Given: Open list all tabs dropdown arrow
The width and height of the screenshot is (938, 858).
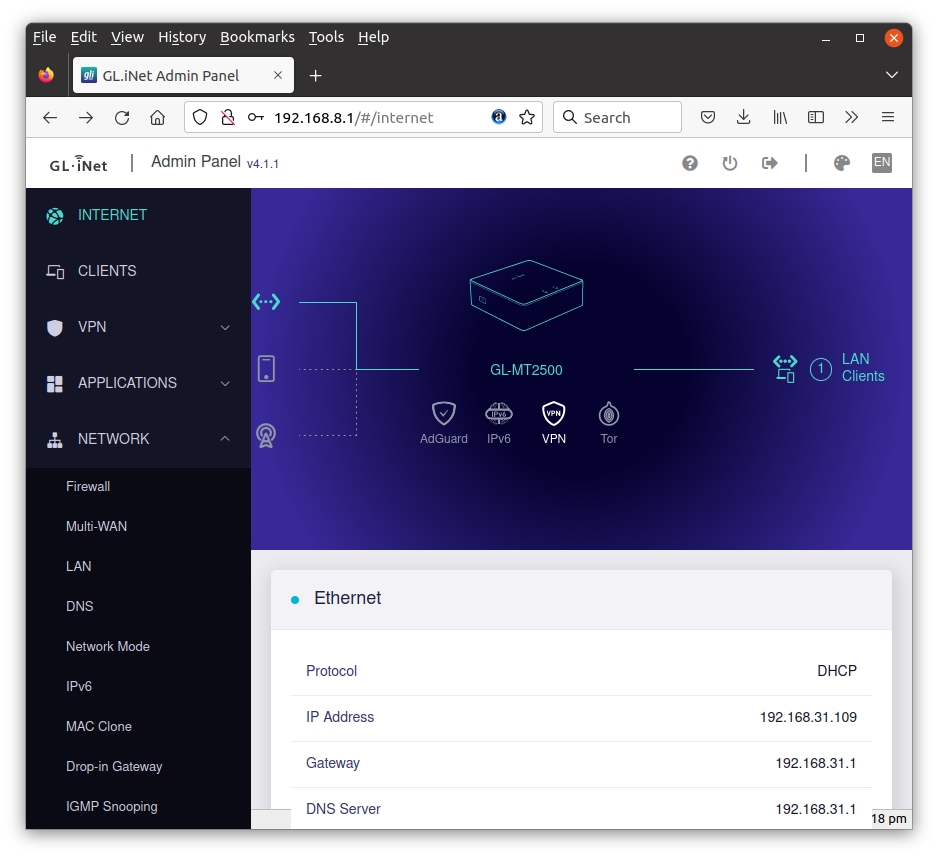Looking at the screenshot, I should coord(892,75).
